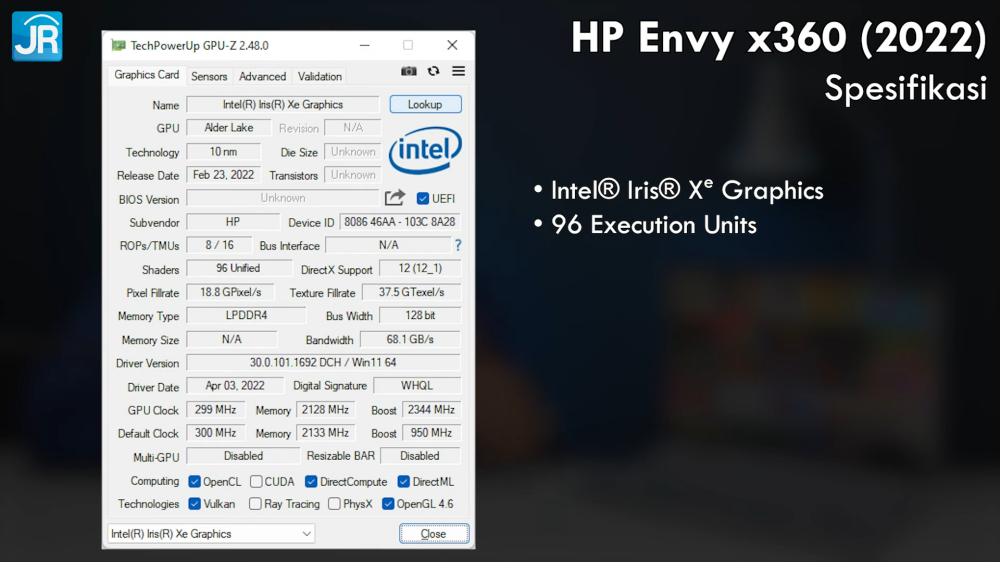Click the Bandwidth value 68.1 GB/s
This screenshot has width=1000, height=562.
click(x=410, y=339)
